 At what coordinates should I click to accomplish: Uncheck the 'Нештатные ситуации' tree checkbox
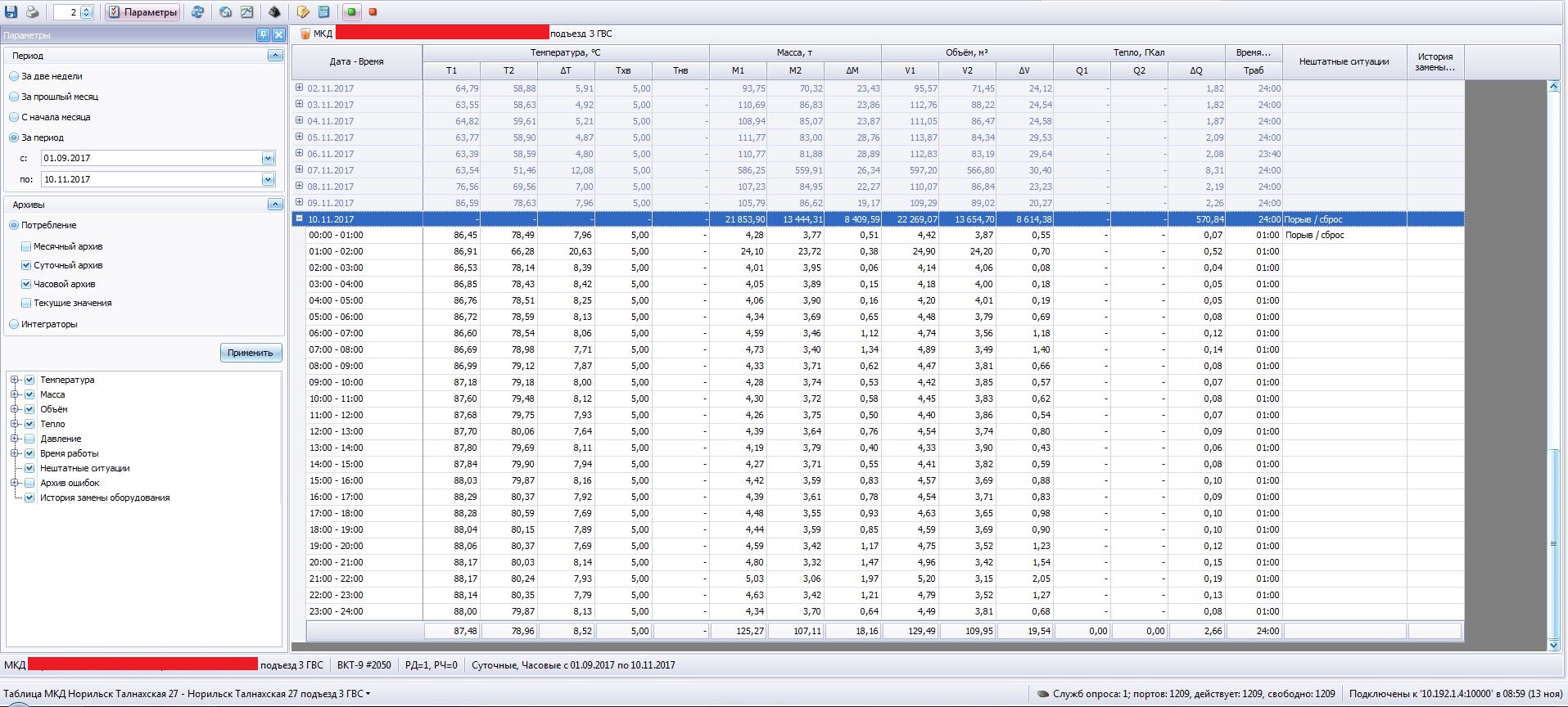tap(29, 468)
